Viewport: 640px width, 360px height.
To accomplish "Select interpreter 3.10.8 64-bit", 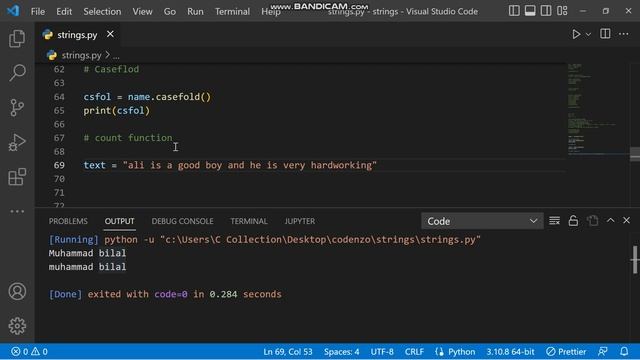I will click(510, 351).
